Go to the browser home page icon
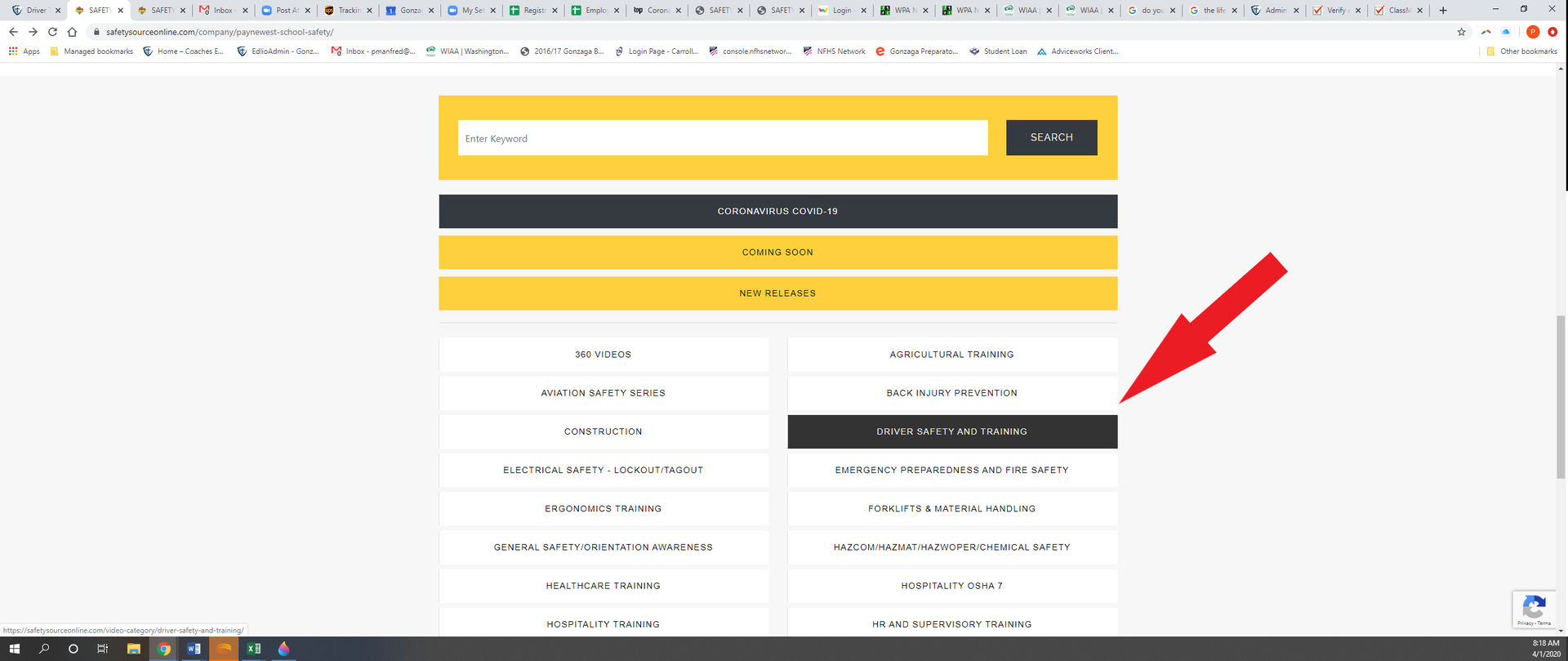This screenshot has width=1568, height=661. click(72, 32)
